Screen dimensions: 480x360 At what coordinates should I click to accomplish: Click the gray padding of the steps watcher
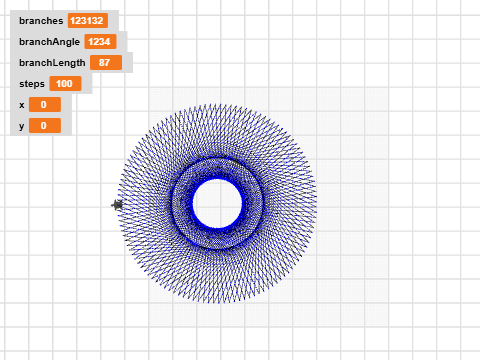pyautogui.click(x=86, y=84)
